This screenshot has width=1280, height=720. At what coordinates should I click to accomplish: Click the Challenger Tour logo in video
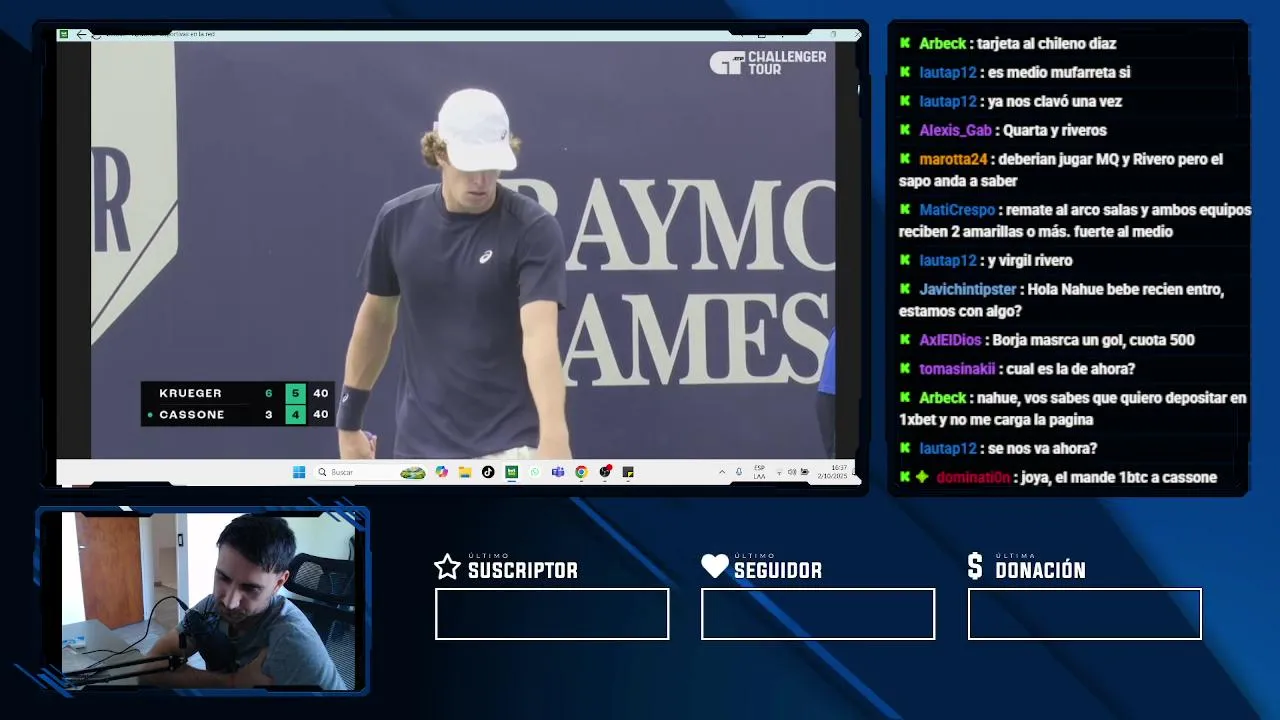[768, 63]
